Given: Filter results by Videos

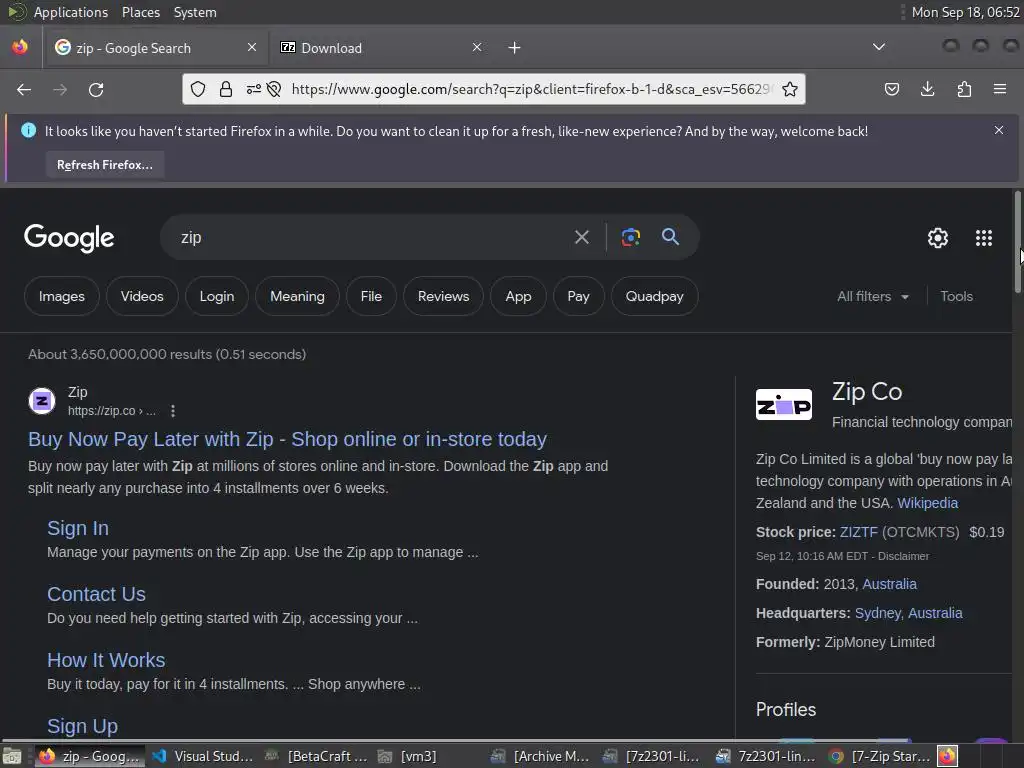Looking at the screenshot, I should [142, 296].
